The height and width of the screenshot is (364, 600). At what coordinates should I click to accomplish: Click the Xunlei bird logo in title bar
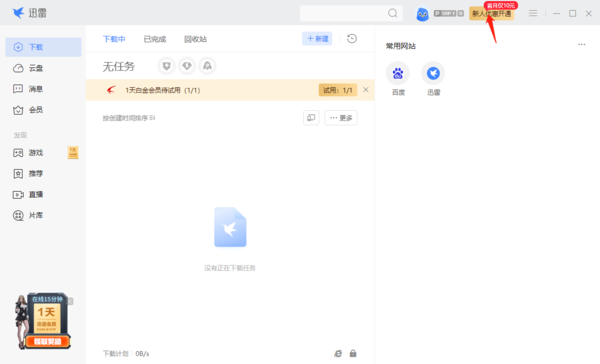point(18,13)
